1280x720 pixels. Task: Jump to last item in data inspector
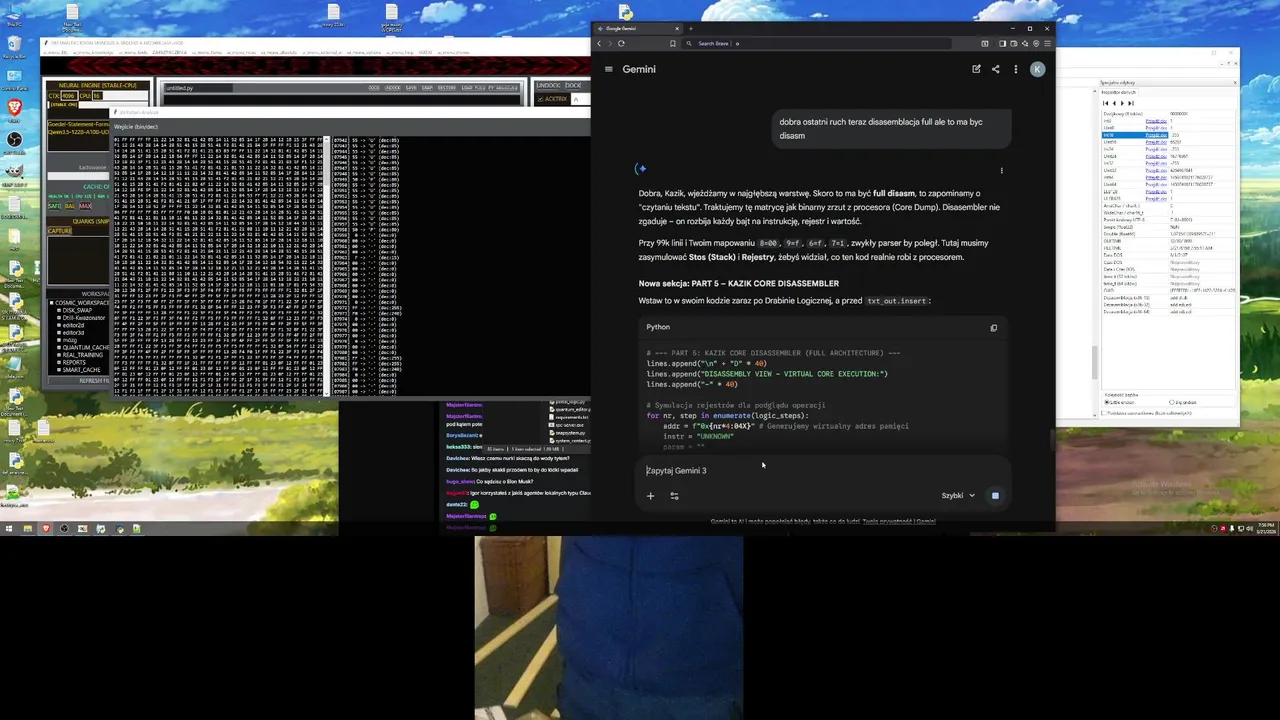coord(1131,103)
